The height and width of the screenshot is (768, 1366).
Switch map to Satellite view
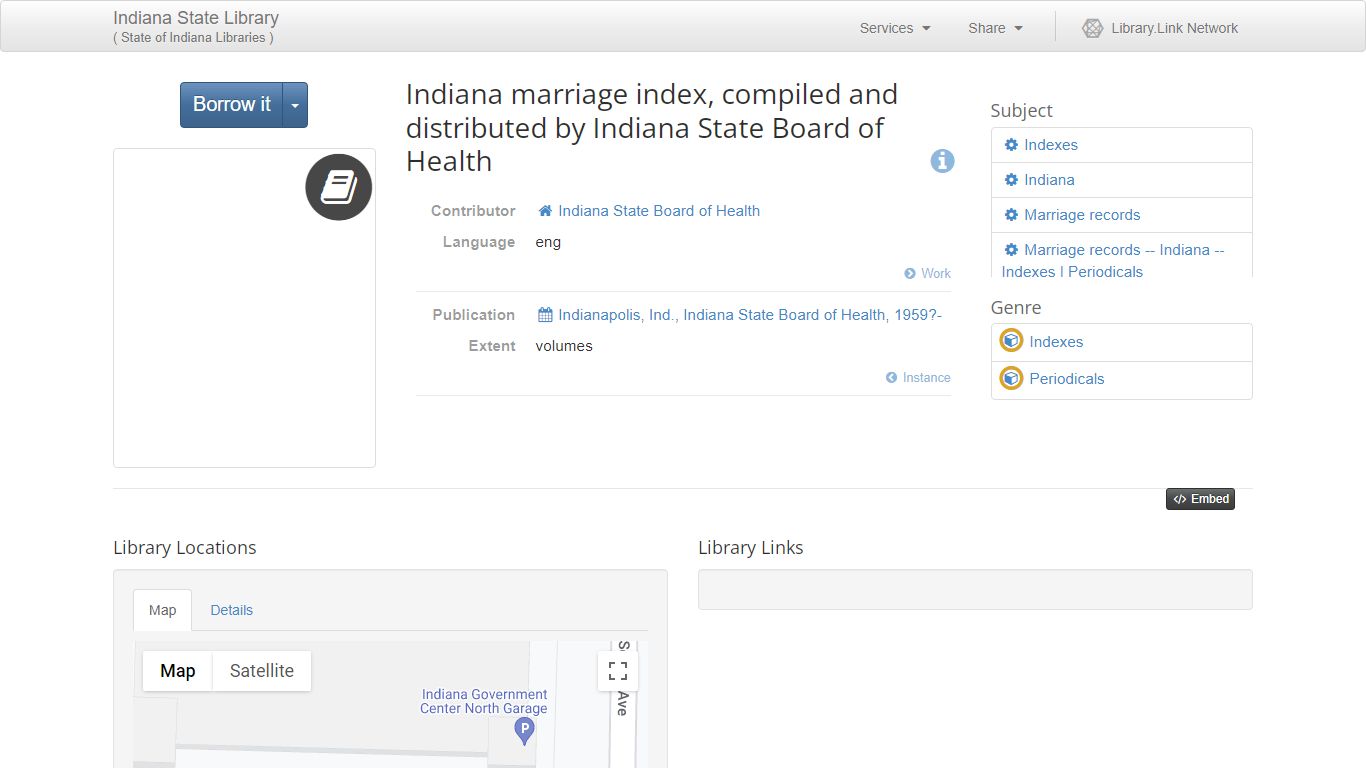262,671
